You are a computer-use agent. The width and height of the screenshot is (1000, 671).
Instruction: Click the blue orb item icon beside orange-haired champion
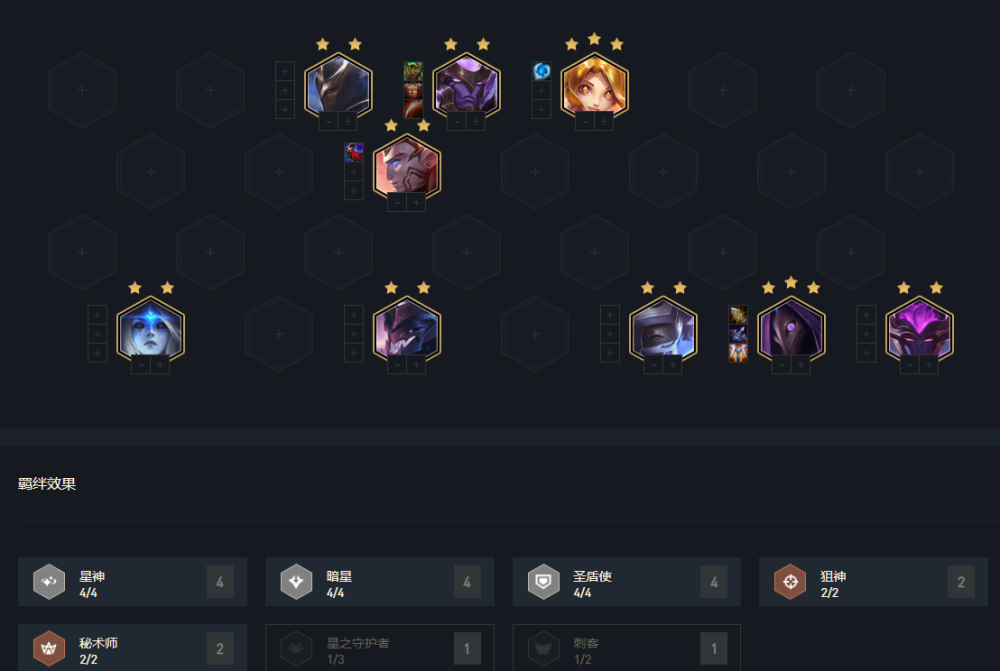tap(541, 71)
